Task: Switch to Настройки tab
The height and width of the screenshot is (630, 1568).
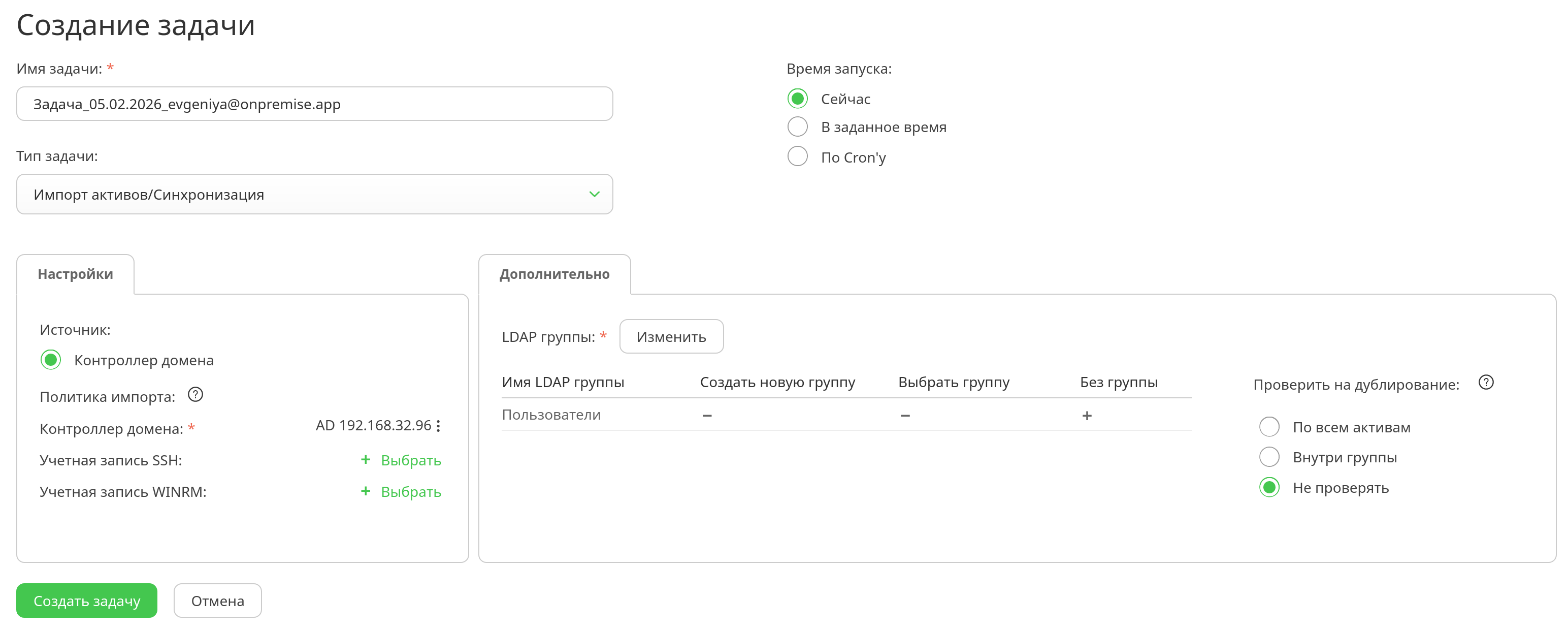Action: 76,274
